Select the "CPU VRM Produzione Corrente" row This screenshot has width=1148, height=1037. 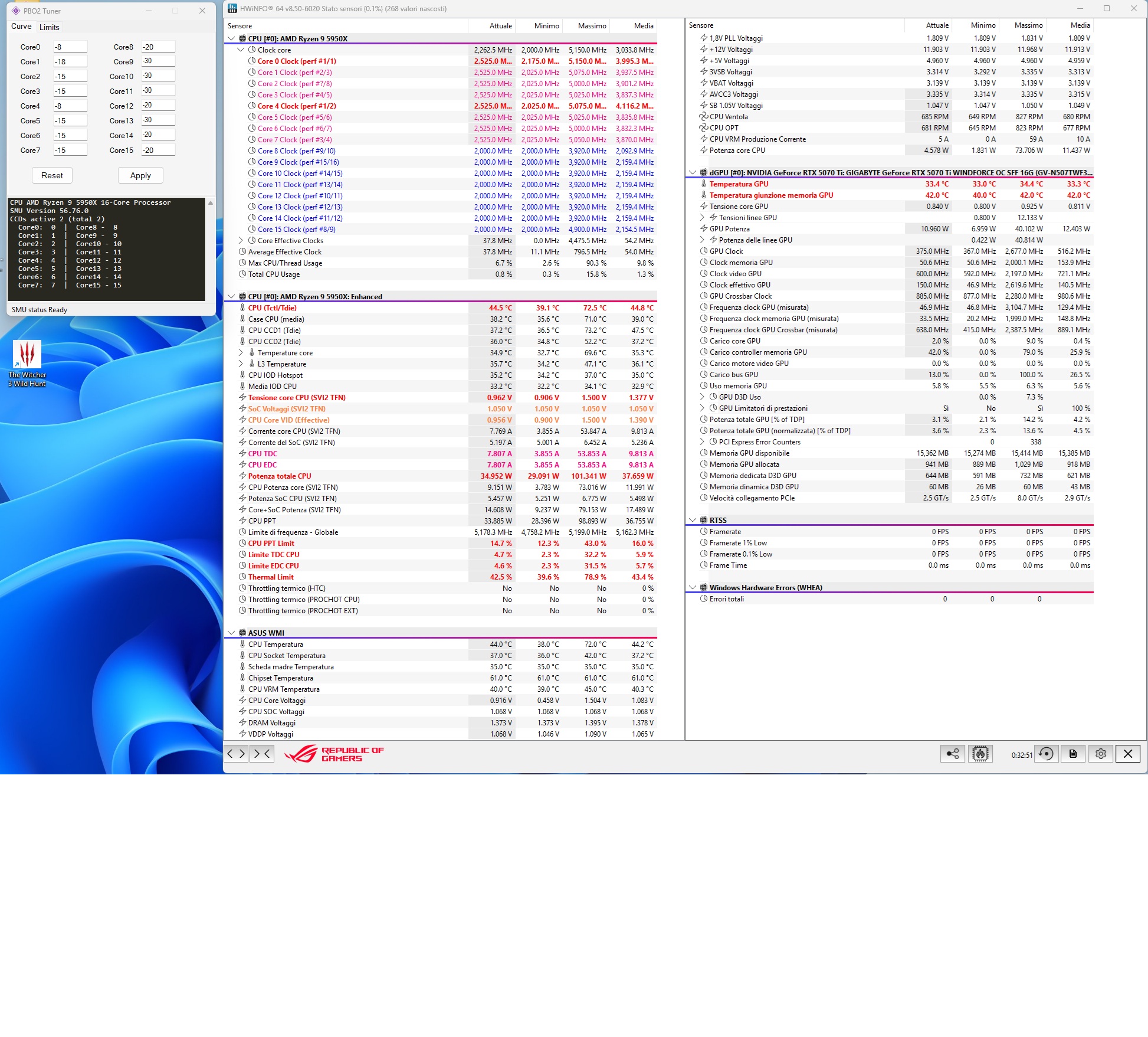[891, 139]
